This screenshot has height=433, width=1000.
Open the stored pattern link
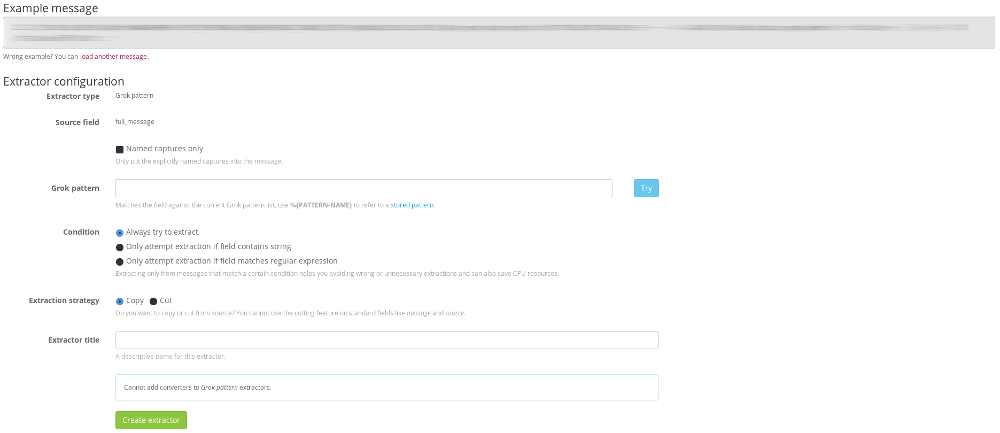pos(412,205)
